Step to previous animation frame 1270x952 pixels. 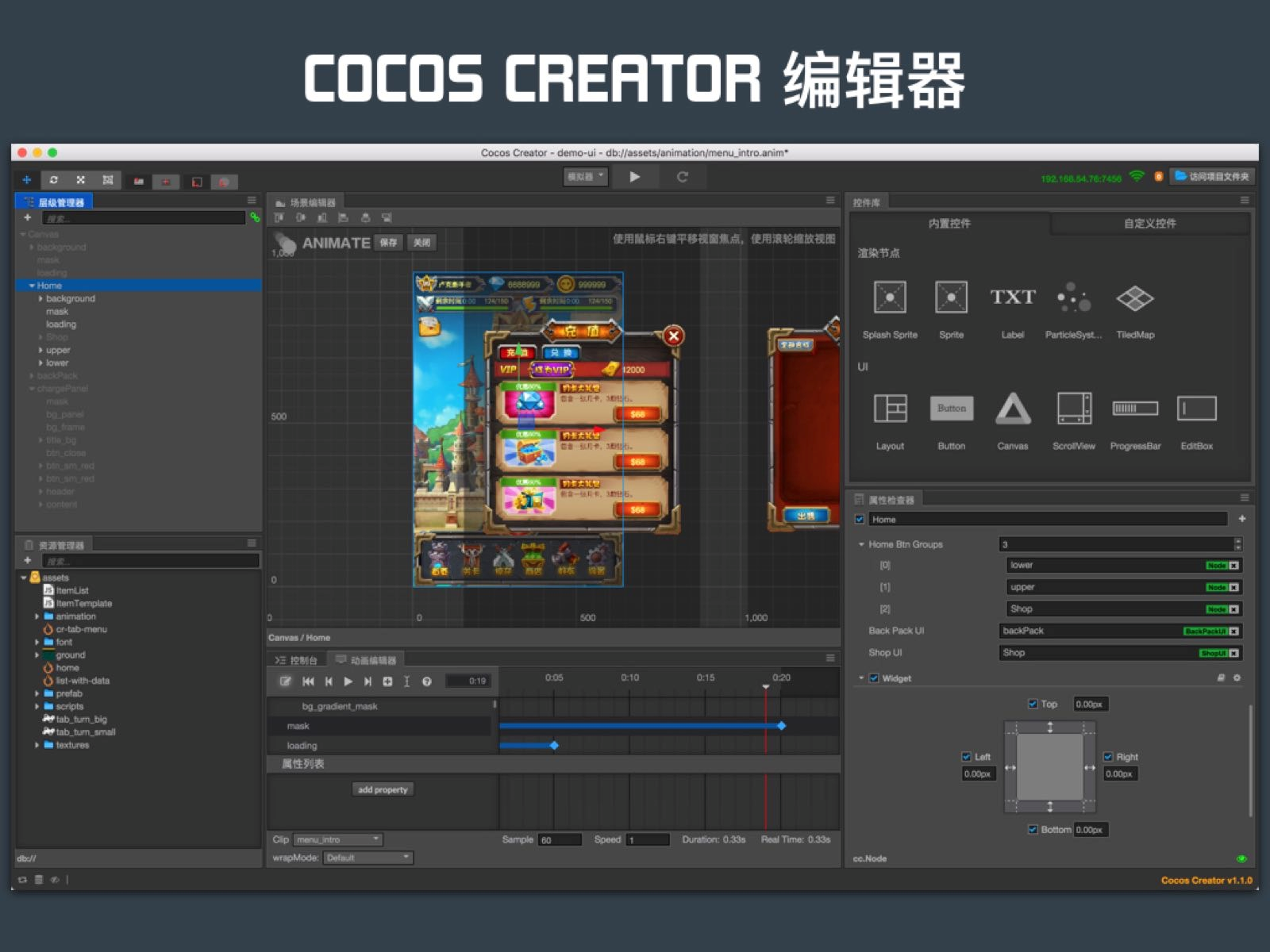328,681
